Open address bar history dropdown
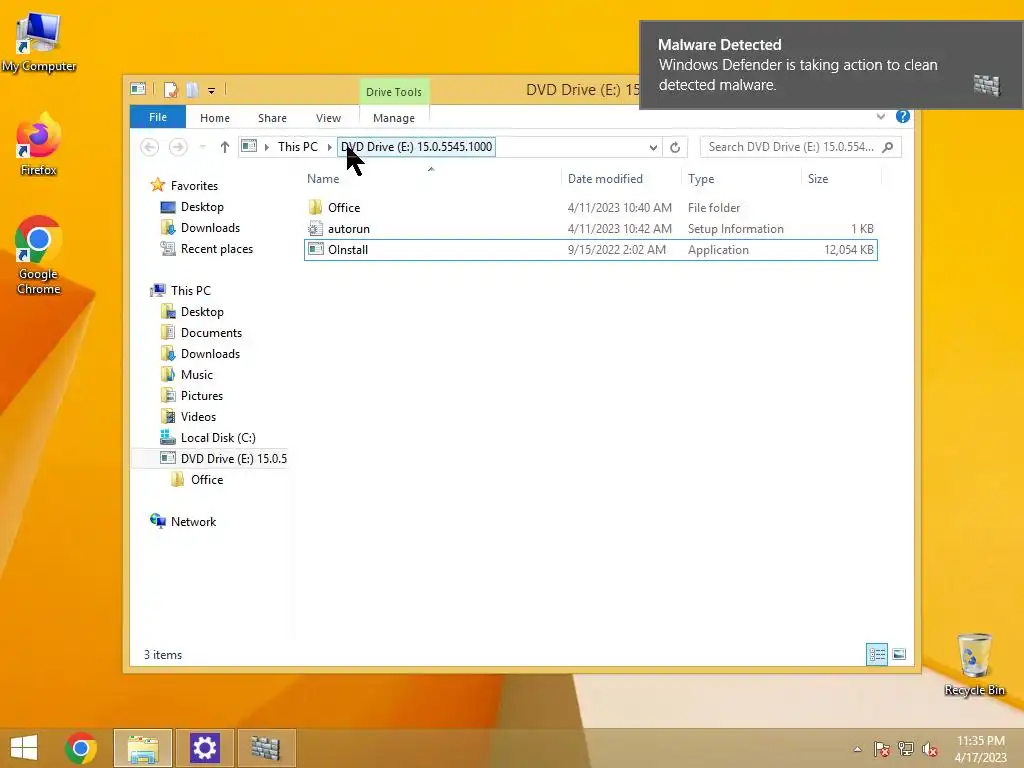 [653, 147]
